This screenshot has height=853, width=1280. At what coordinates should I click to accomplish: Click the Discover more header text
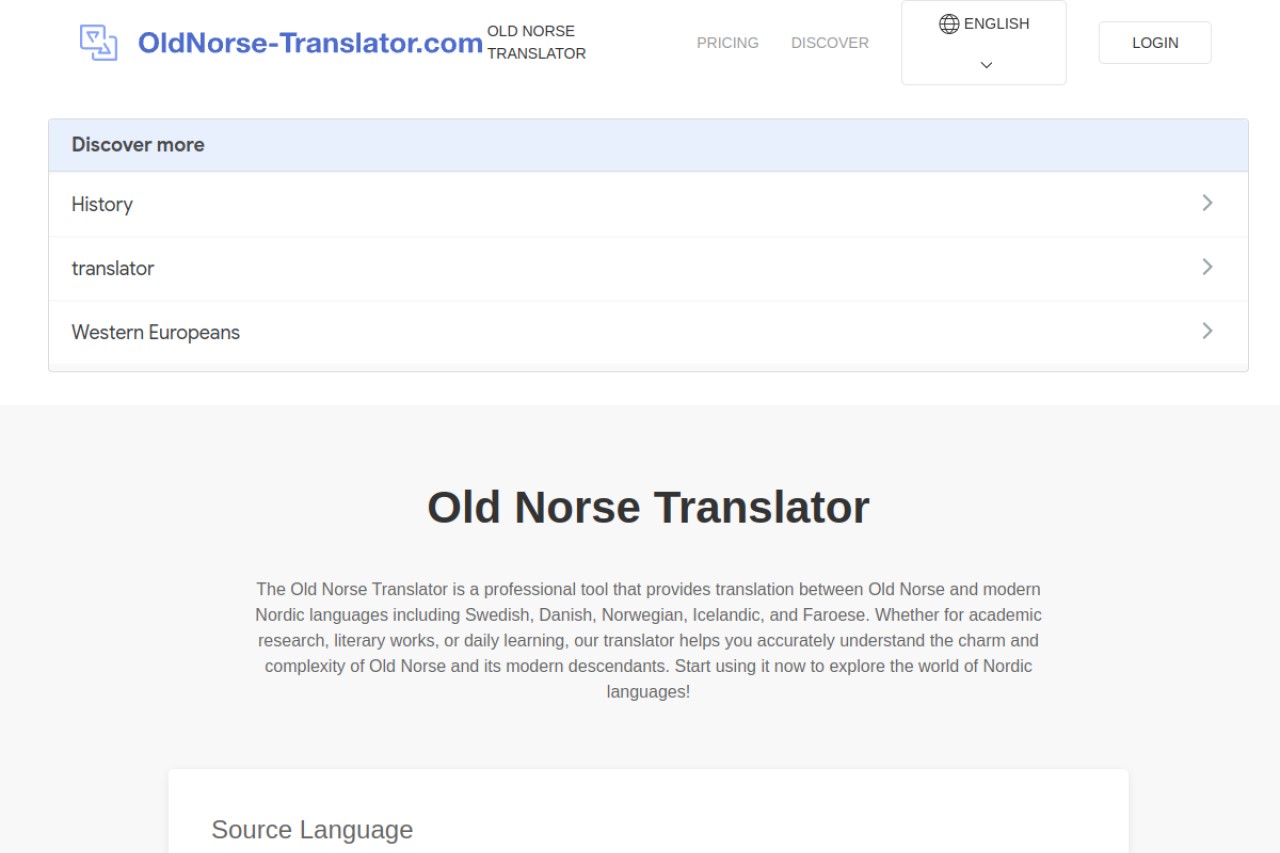[x=138, y=145]
